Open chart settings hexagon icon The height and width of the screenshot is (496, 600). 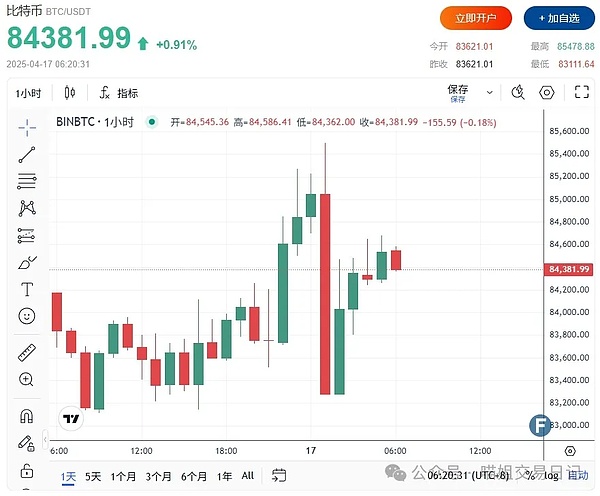click(x=547, y=93)
